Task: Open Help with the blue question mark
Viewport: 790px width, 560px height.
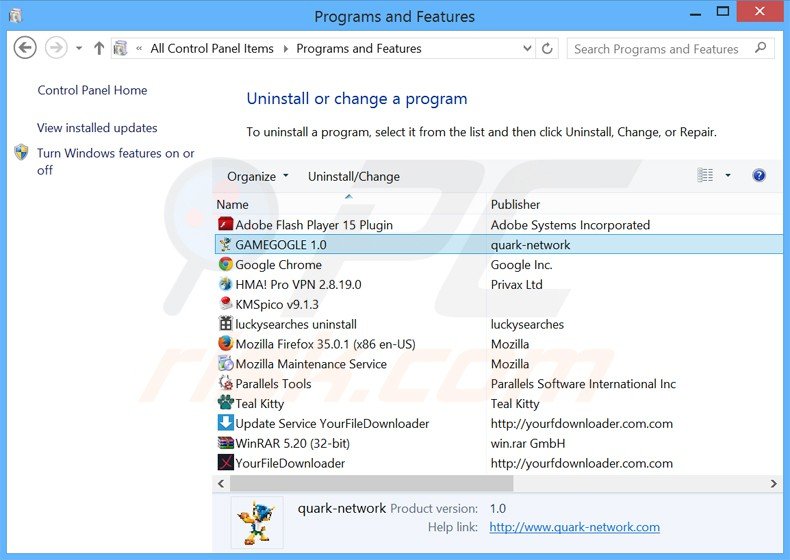Action: 759,175
